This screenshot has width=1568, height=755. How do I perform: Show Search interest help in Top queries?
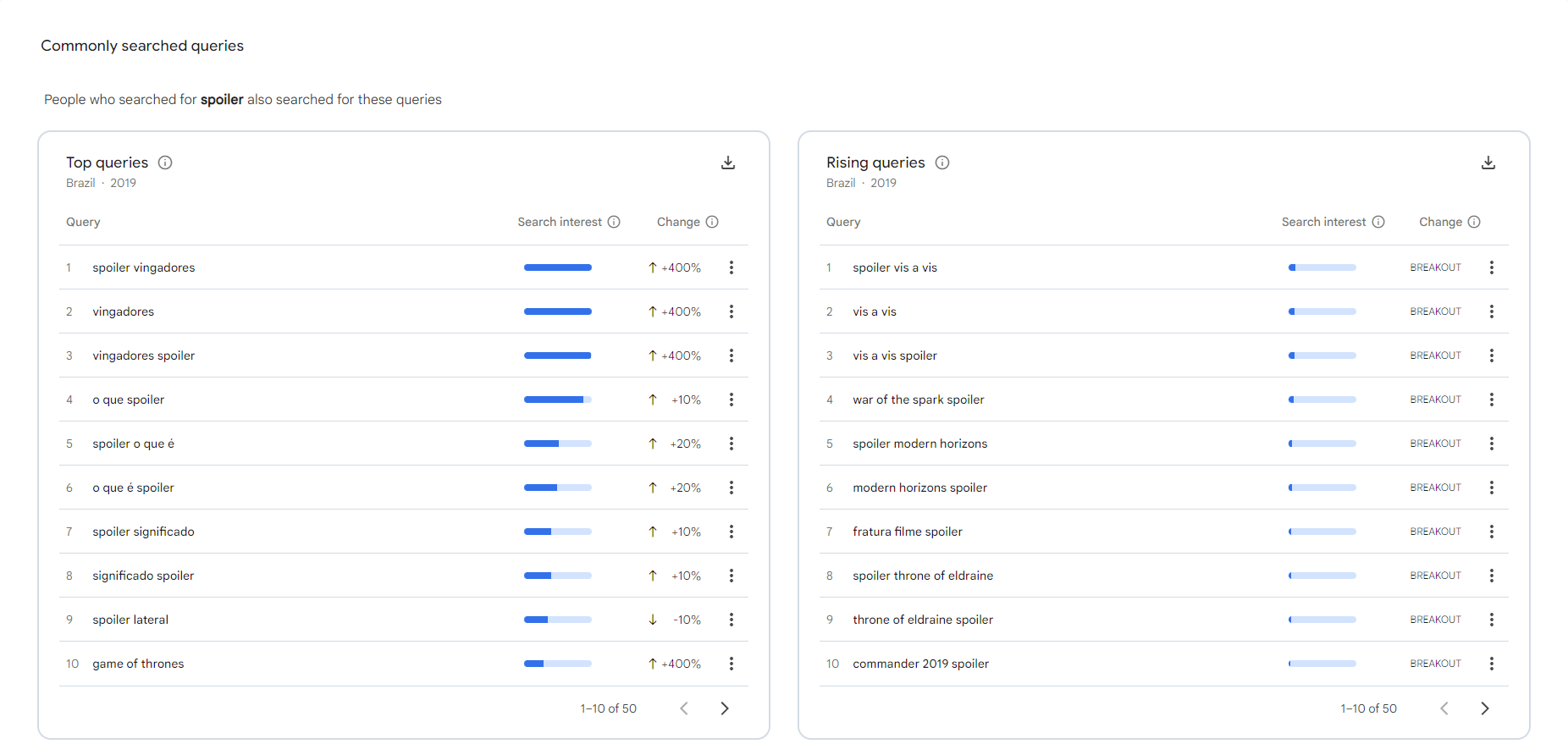(x=614, y=222)
